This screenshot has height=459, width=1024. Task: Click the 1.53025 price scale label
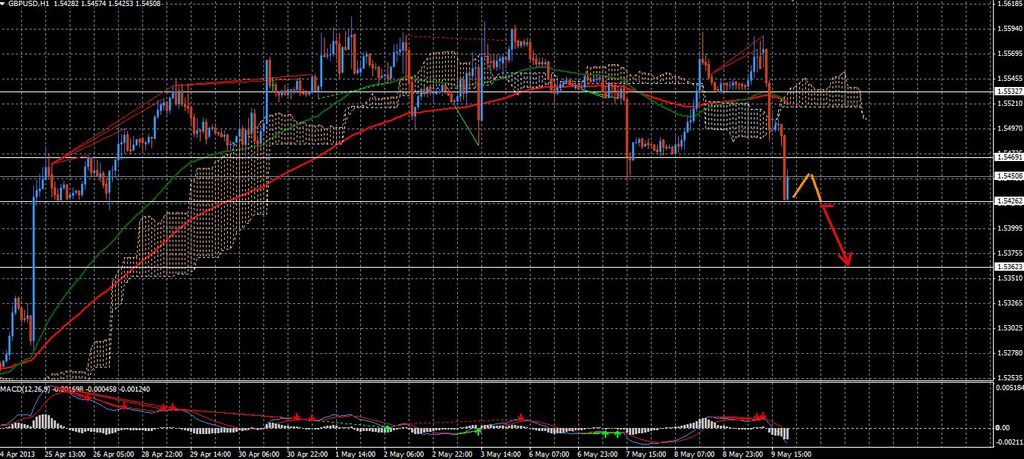coord(1010,328)
